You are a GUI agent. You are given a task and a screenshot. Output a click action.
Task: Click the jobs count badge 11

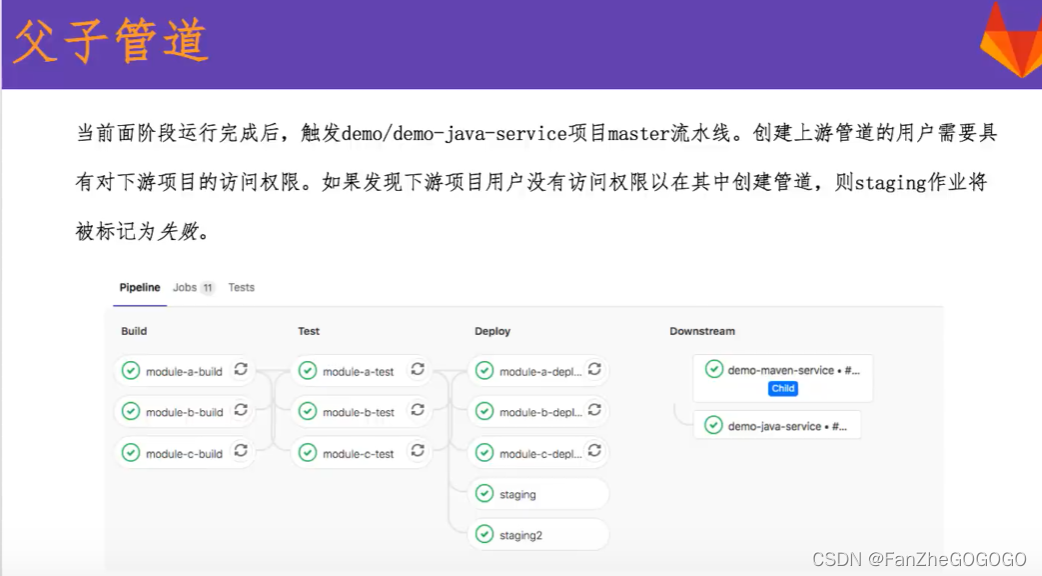coord(207,288)
